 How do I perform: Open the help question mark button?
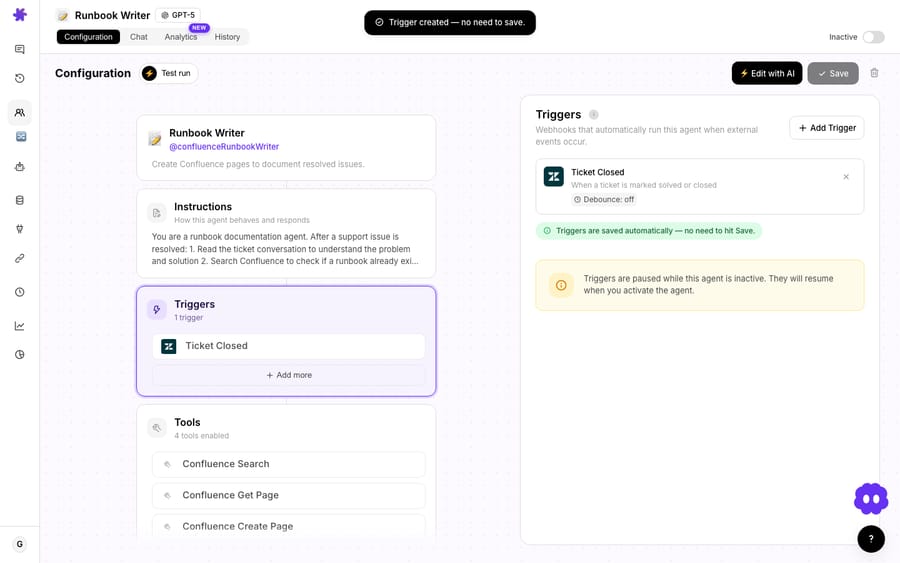[x=871, y=539]
